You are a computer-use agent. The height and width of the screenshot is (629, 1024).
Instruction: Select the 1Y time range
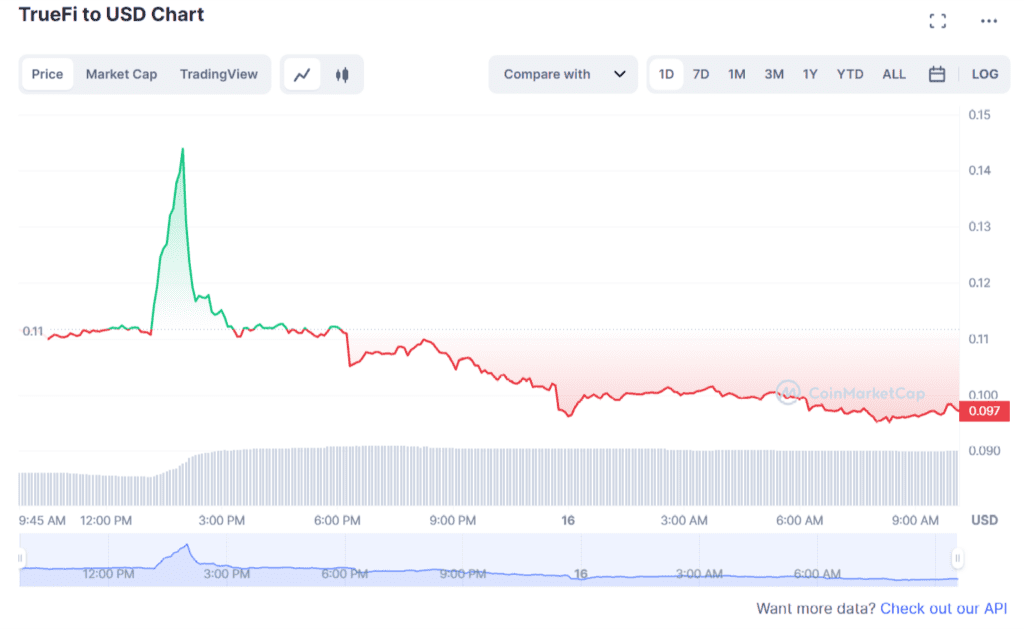coord(810,74)
